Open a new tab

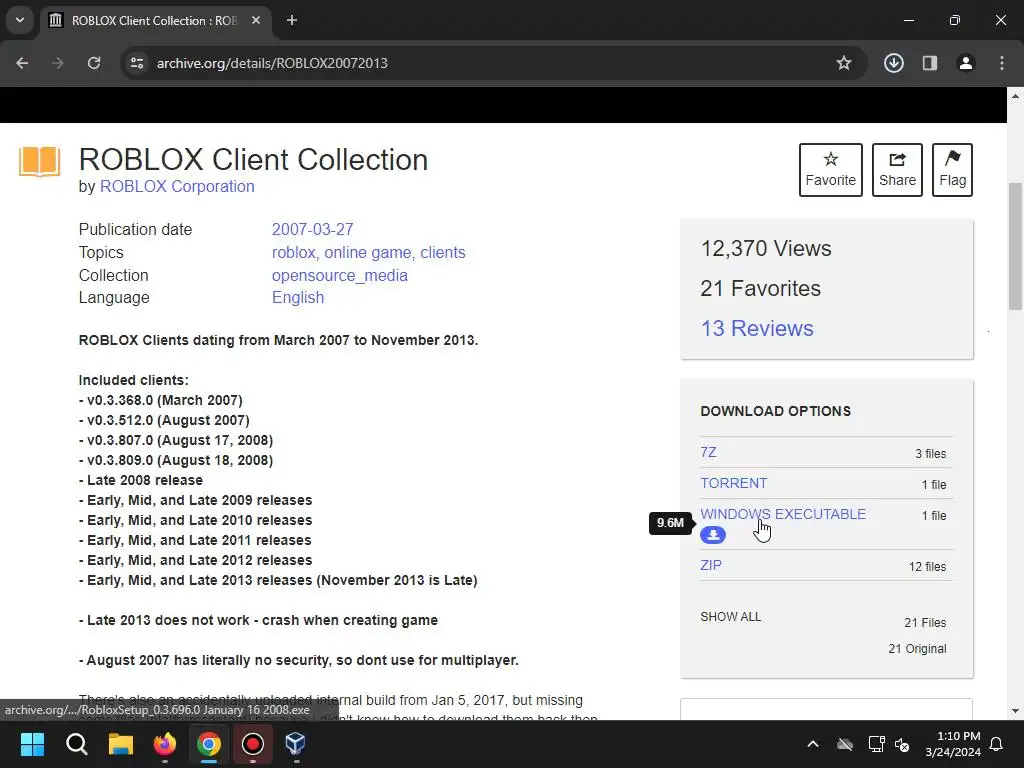tap(292, 20)
